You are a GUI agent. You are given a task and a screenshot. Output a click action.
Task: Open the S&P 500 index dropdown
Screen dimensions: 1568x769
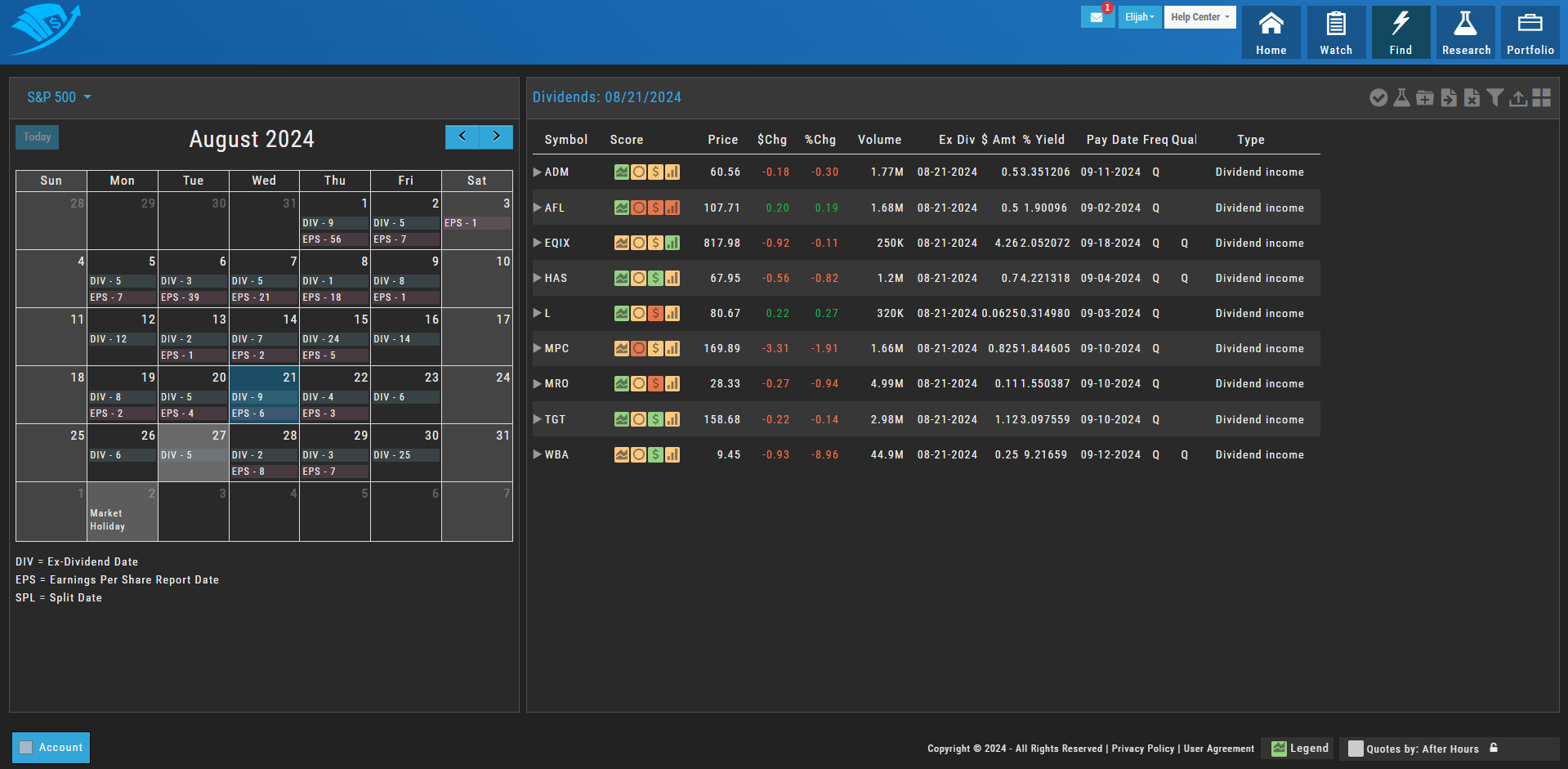pos(59,97)
